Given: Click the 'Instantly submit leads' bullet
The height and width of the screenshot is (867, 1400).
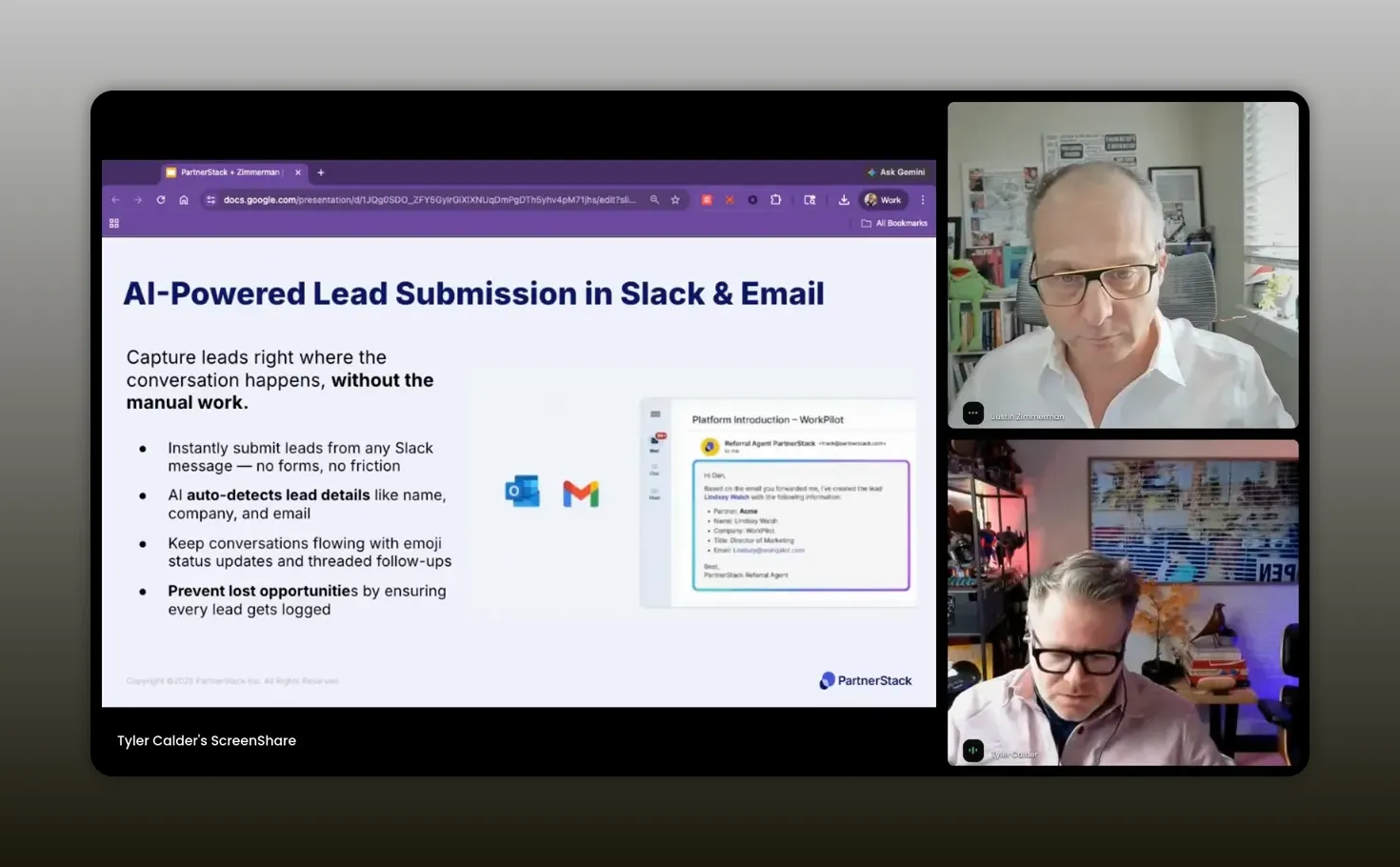Looking at the screenshot, I should tap(300, 456).
